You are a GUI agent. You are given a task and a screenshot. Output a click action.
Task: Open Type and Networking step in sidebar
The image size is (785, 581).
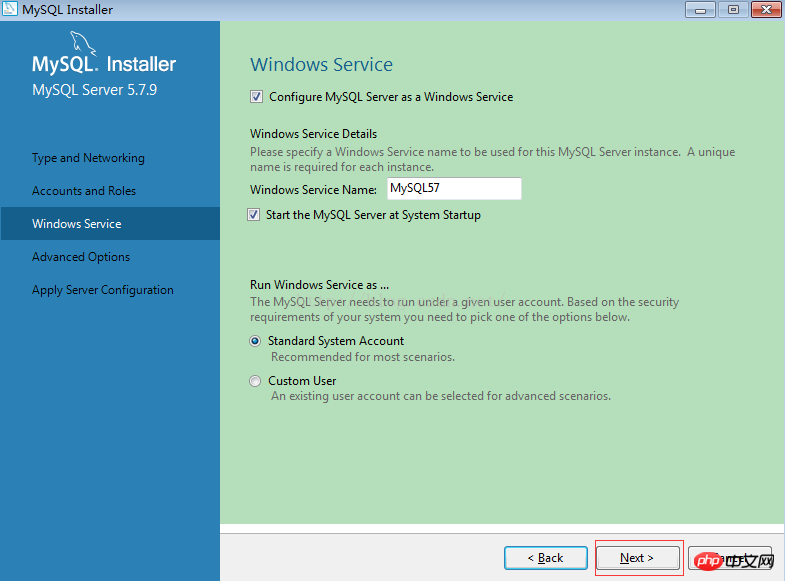(x=88, y=158)
